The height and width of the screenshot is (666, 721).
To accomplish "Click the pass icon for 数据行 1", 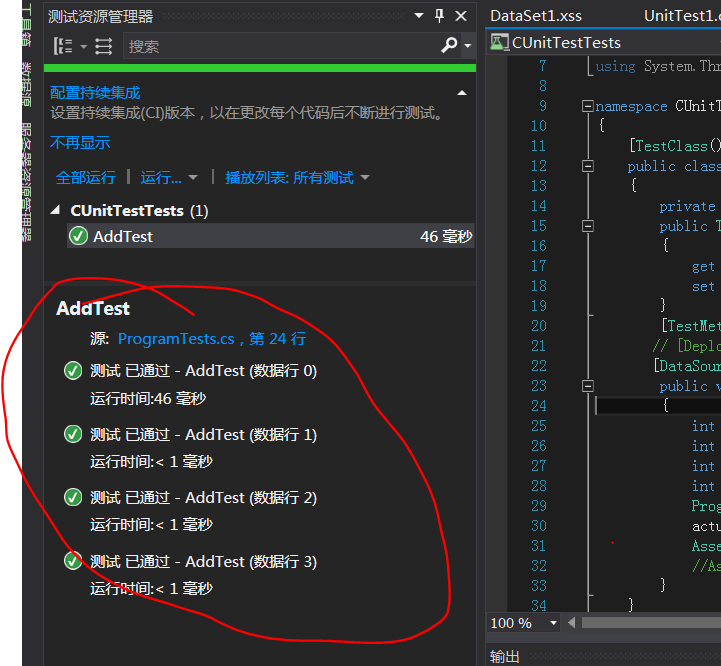I will pyautogui.click(x=73, y=434).
